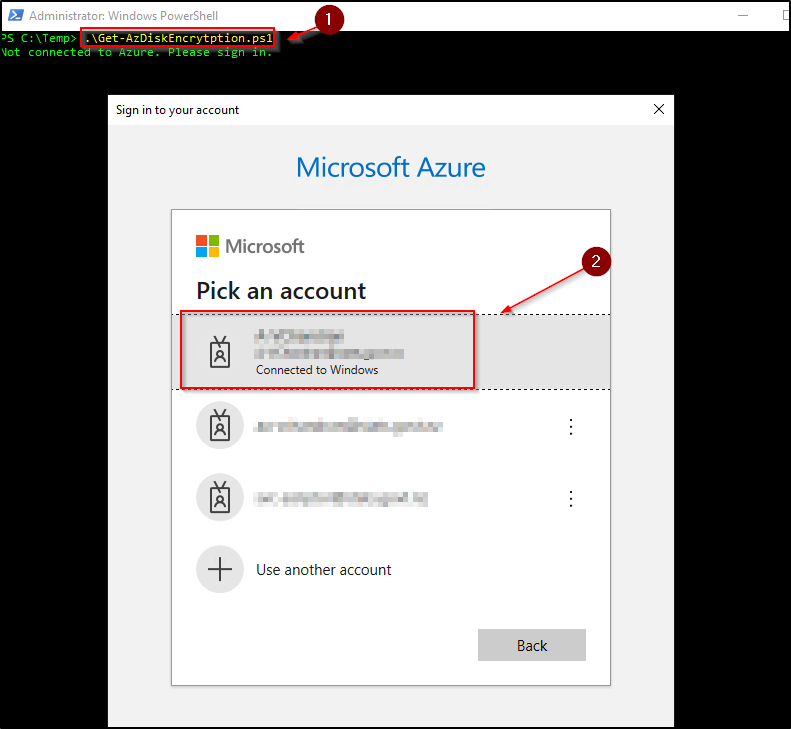Select the Connected to Windows status text
791x729 pixels.
[x=317, y=369]
